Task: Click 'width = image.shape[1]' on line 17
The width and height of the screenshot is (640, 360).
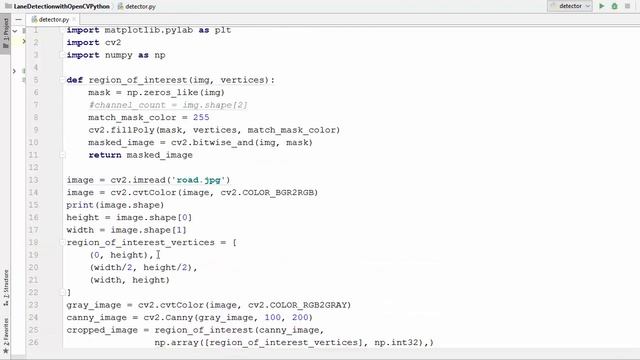Action: (x=127, y=230)
